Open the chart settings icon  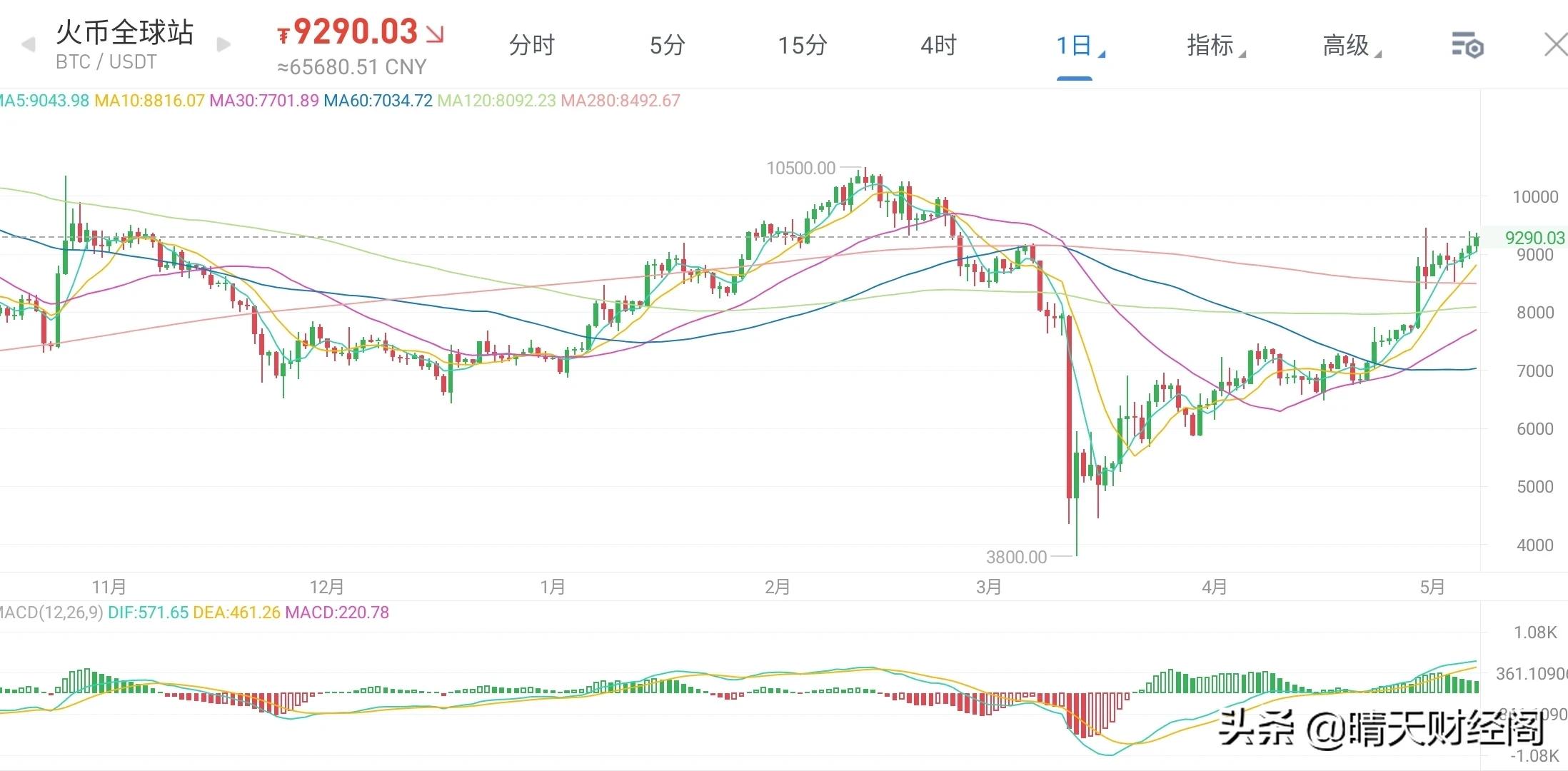[1467, 46]
